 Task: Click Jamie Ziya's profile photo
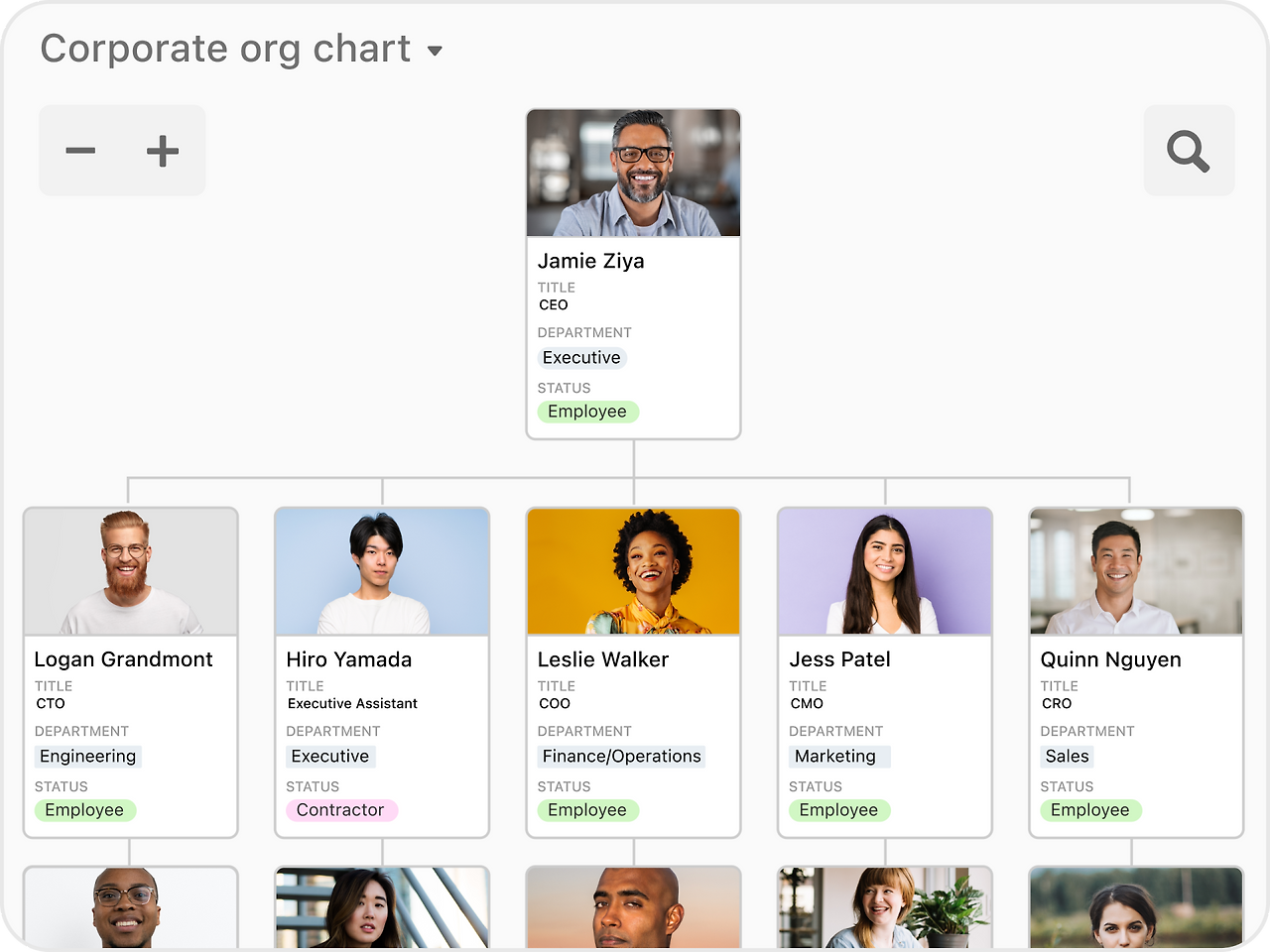click(x=633, y=173)
